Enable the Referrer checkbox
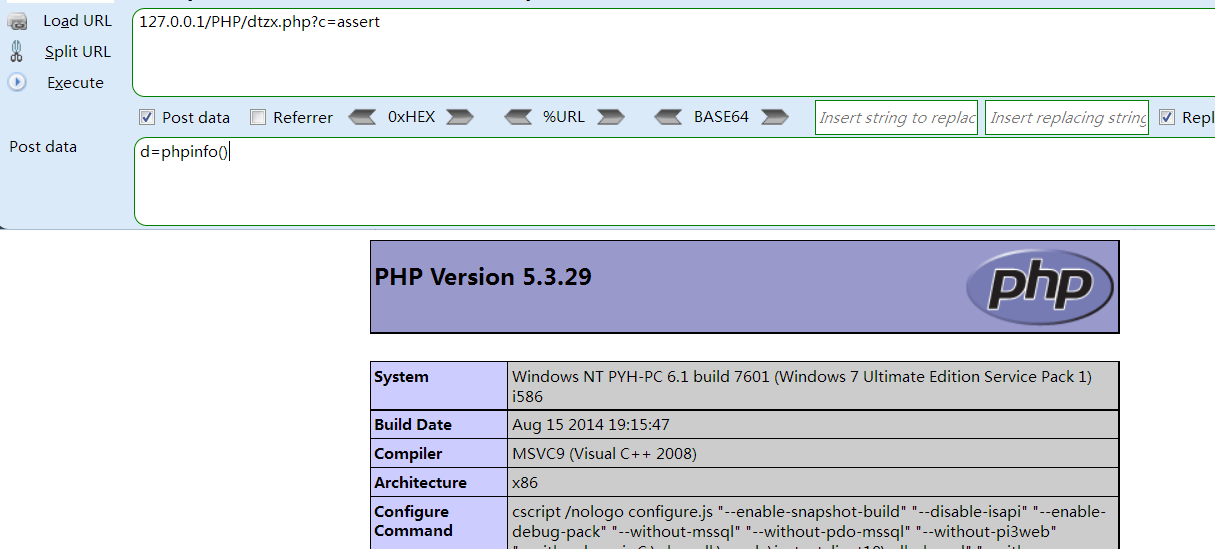Image resolution: width=1215 pixels, height=549 pixels. 258,117
